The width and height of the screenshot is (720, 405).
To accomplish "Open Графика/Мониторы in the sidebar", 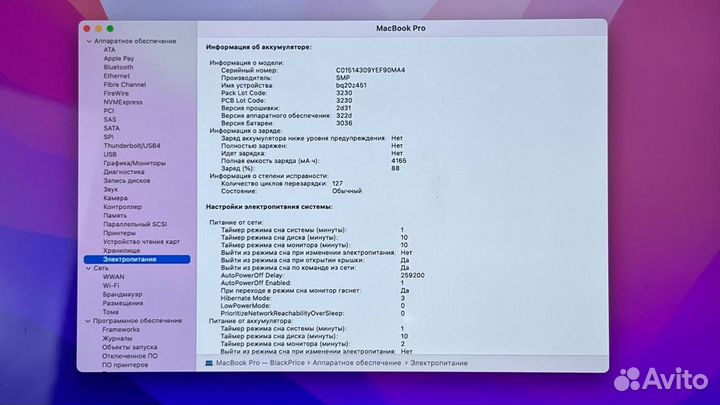I will [x=134, y=163].
